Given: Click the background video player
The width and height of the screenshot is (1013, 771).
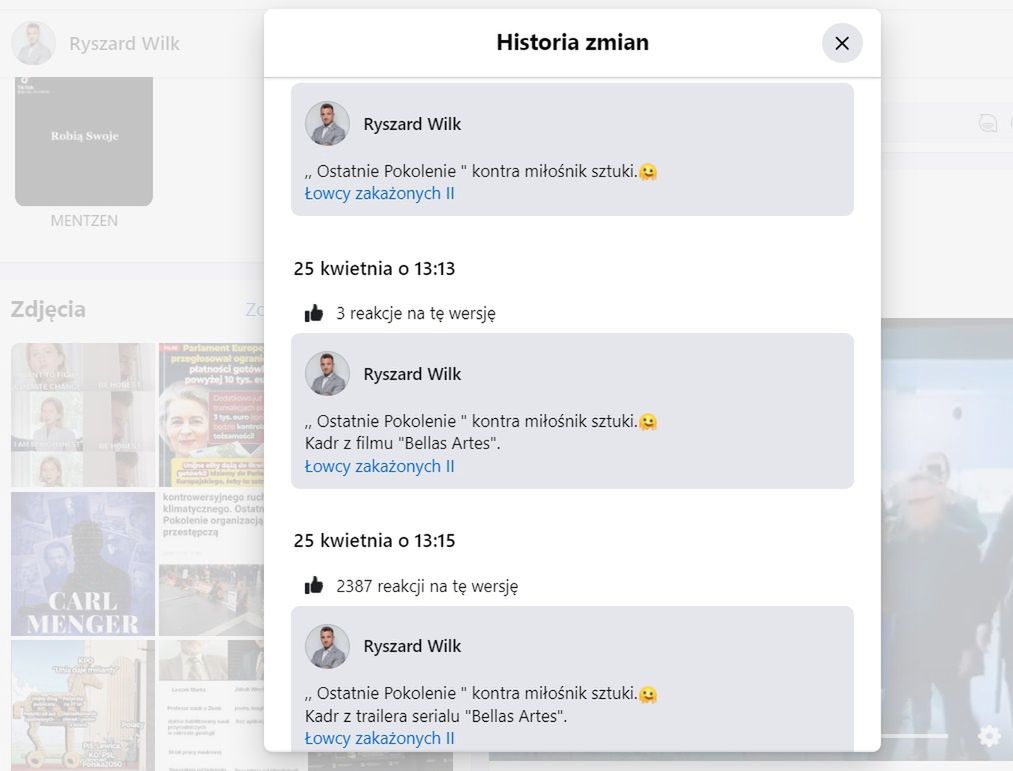Looking at the screenshot, I should [x=946, y=539].
